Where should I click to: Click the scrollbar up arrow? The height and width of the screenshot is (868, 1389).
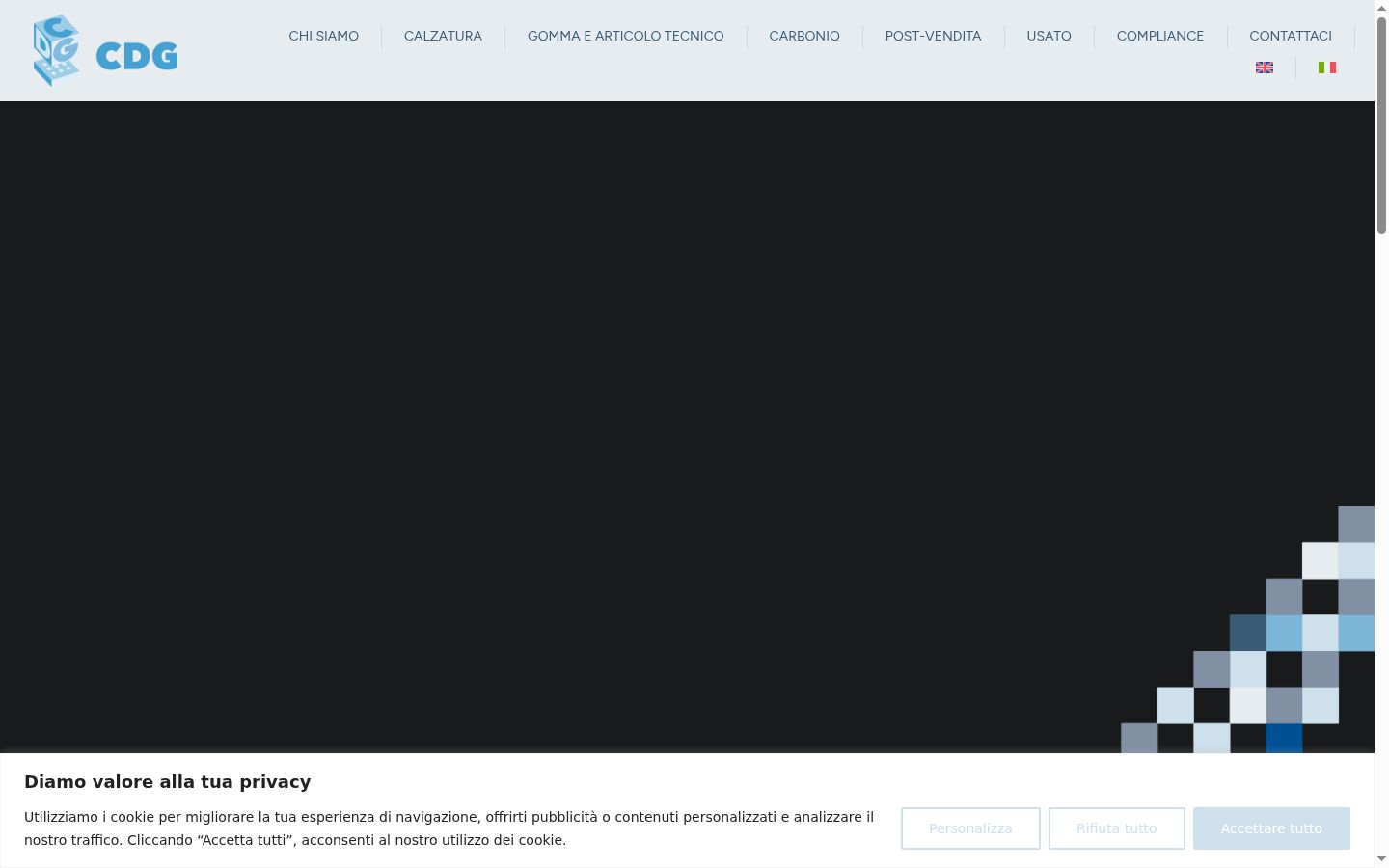(1381, 8)
